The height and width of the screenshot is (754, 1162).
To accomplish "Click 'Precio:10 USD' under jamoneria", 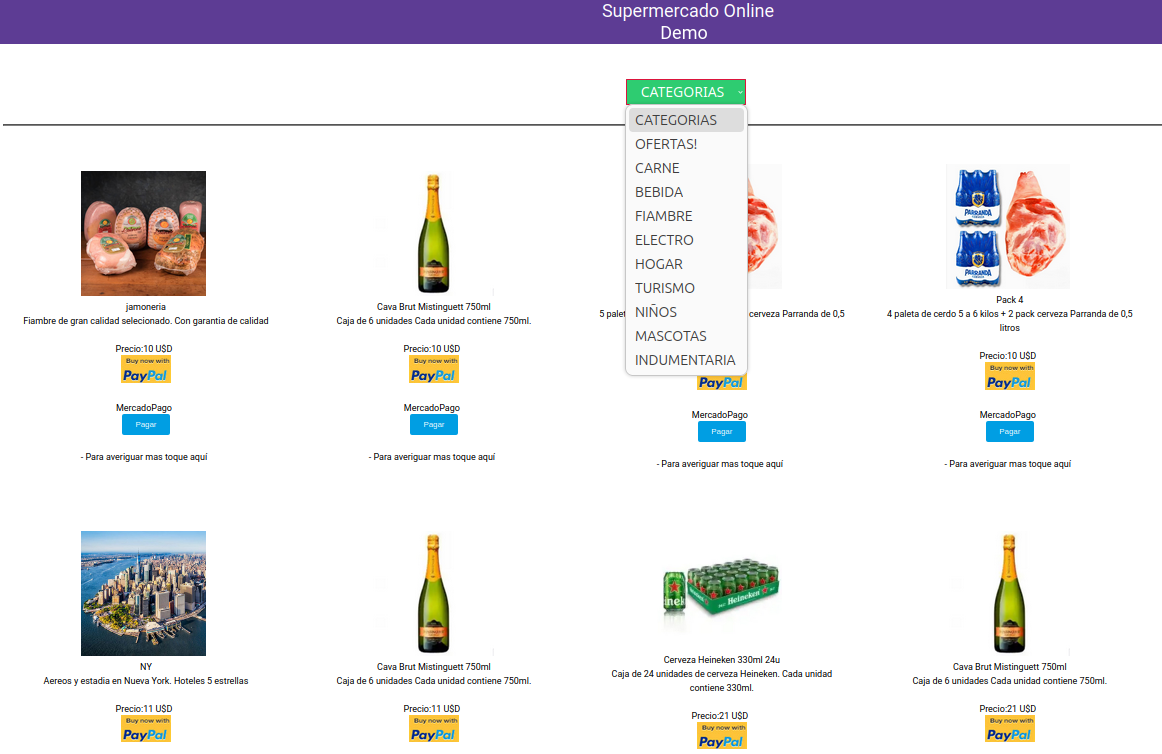I will [x=144, y=348].
